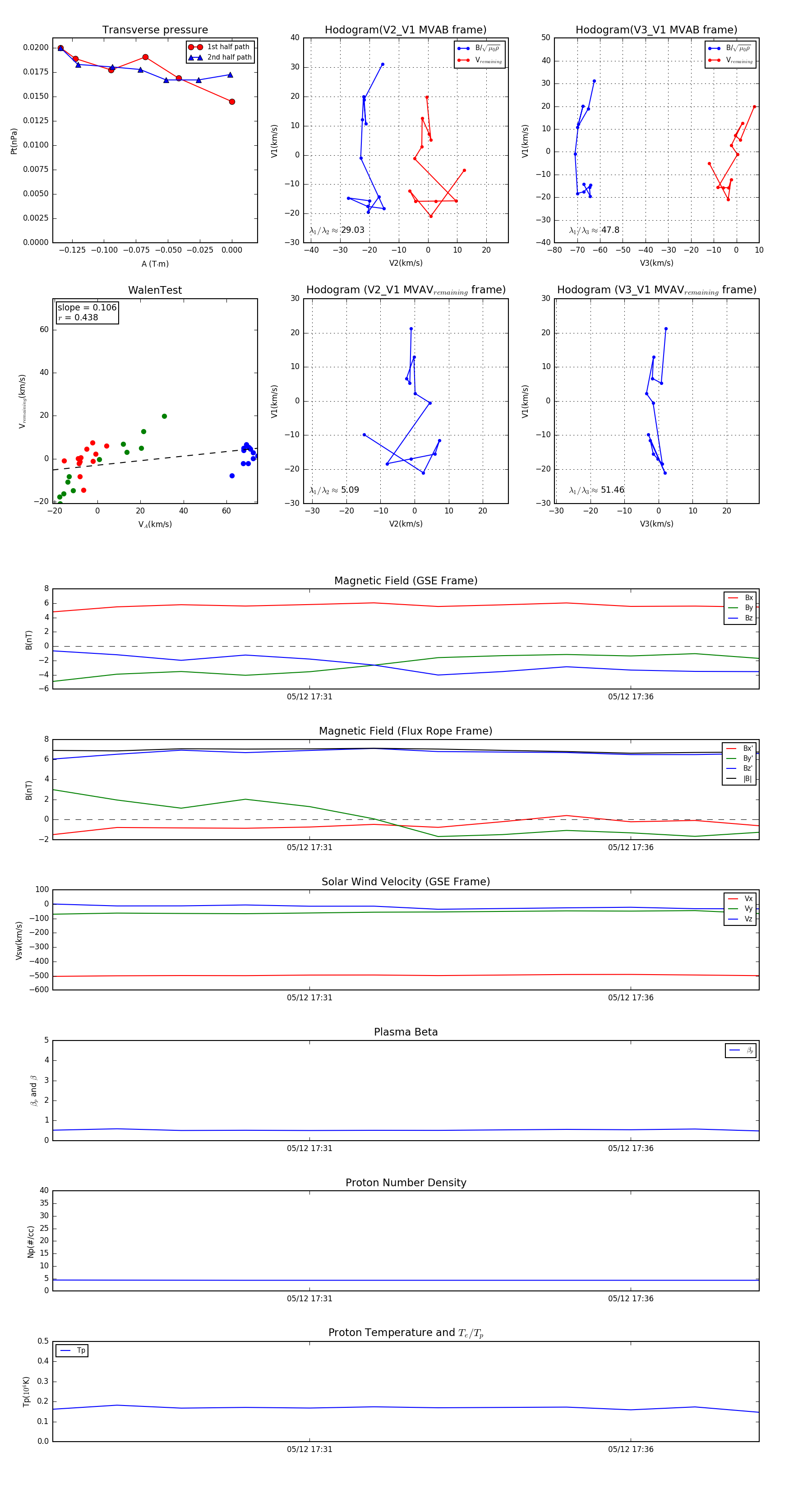Click '05/12 17:36' tick under Plasma Beta plot
This screenshot has height=1489, width=812.
click(631, 1148)
